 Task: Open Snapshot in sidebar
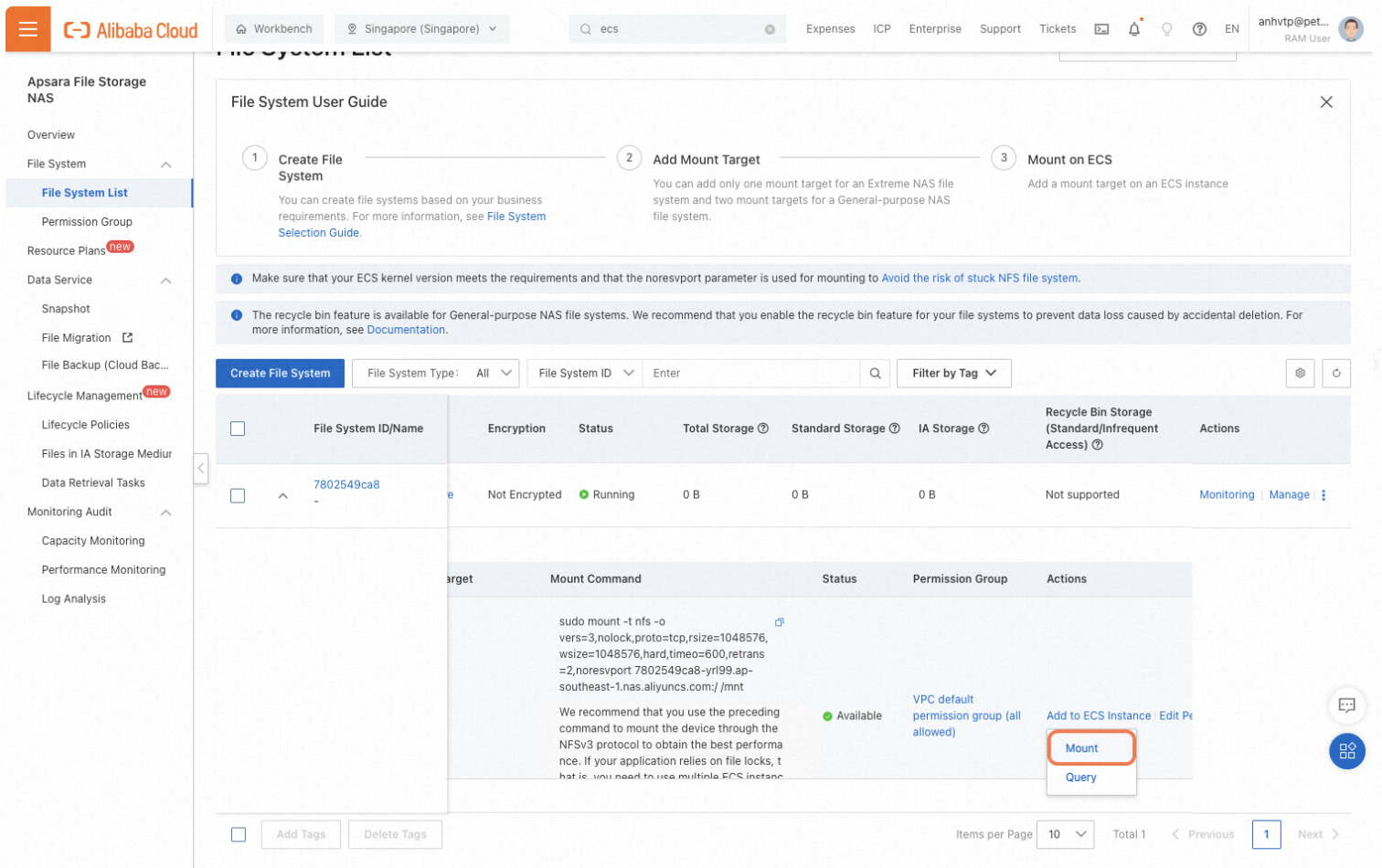pos(66,309)
